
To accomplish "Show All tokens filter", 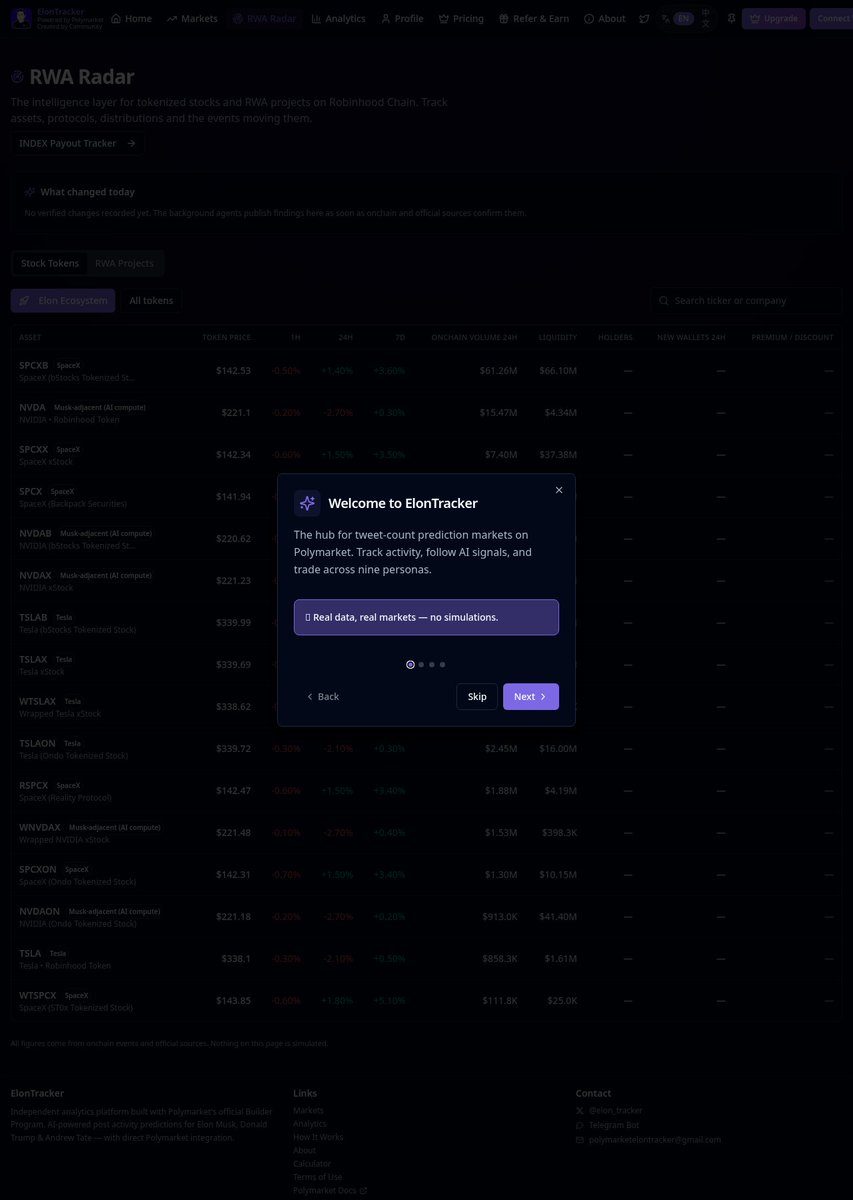I will (x=151, y=301).
